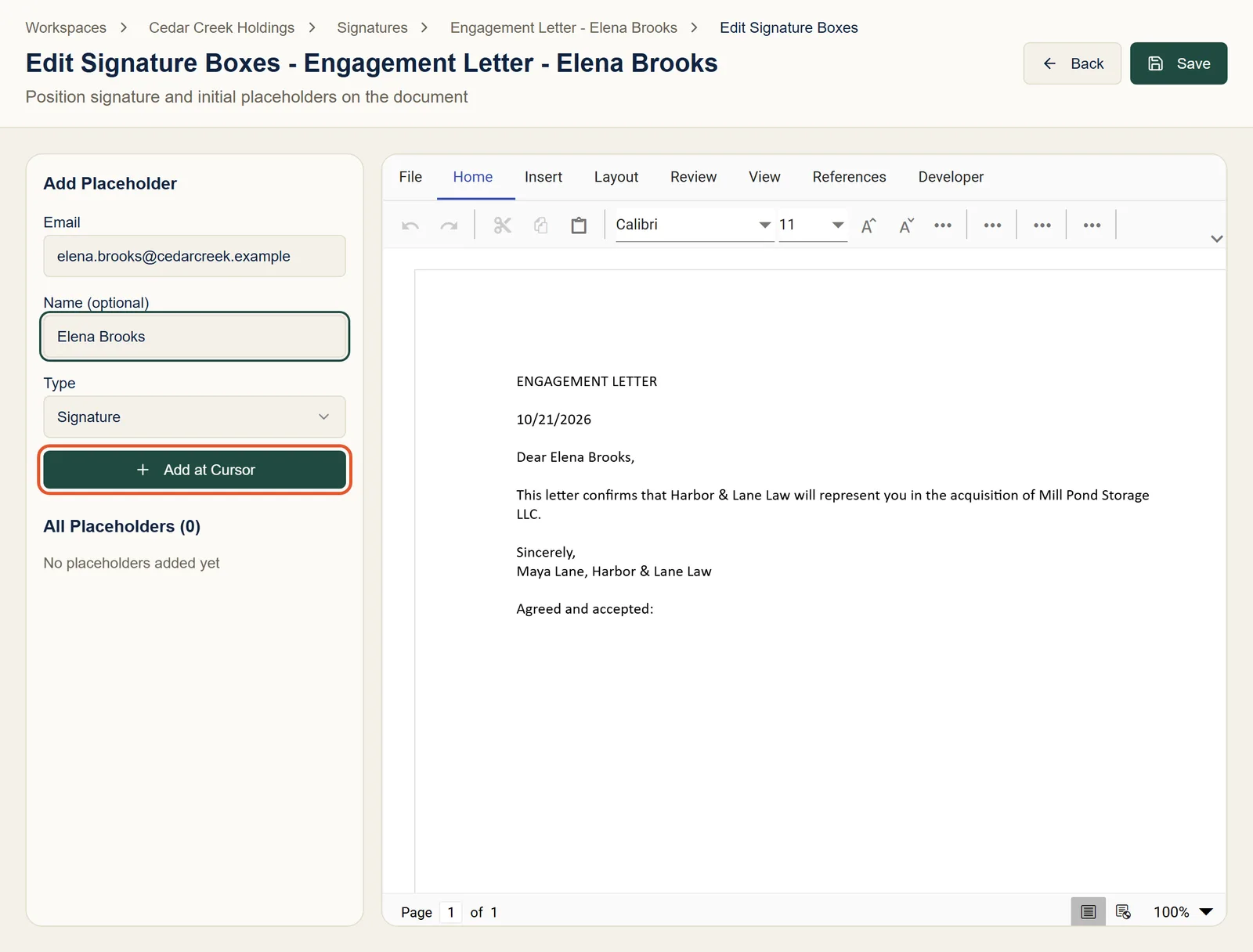Open more font options ellipsis
This screenshot has width=1253, height=952.
point(943,225)
